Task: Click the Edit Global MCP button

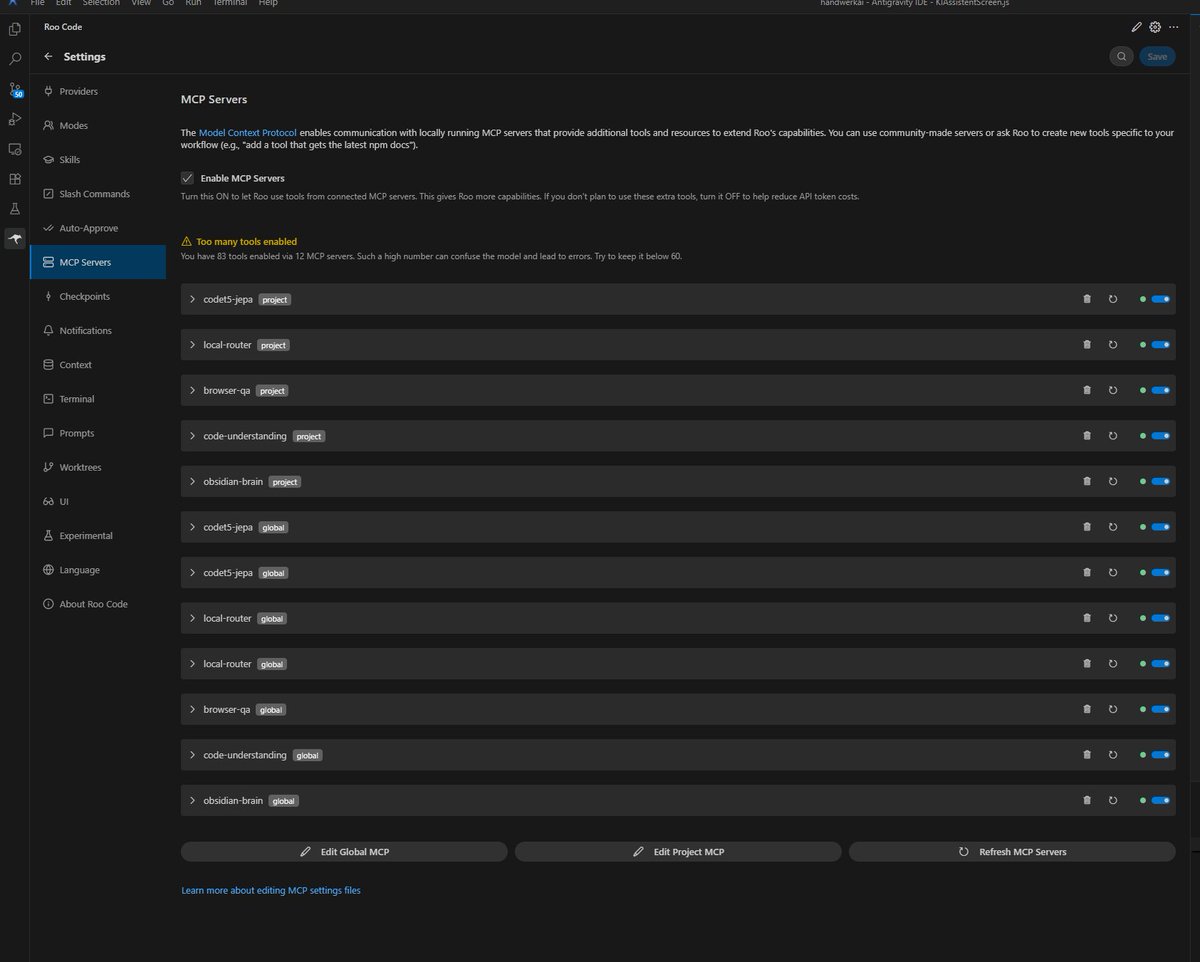Action: coord(344,852)
